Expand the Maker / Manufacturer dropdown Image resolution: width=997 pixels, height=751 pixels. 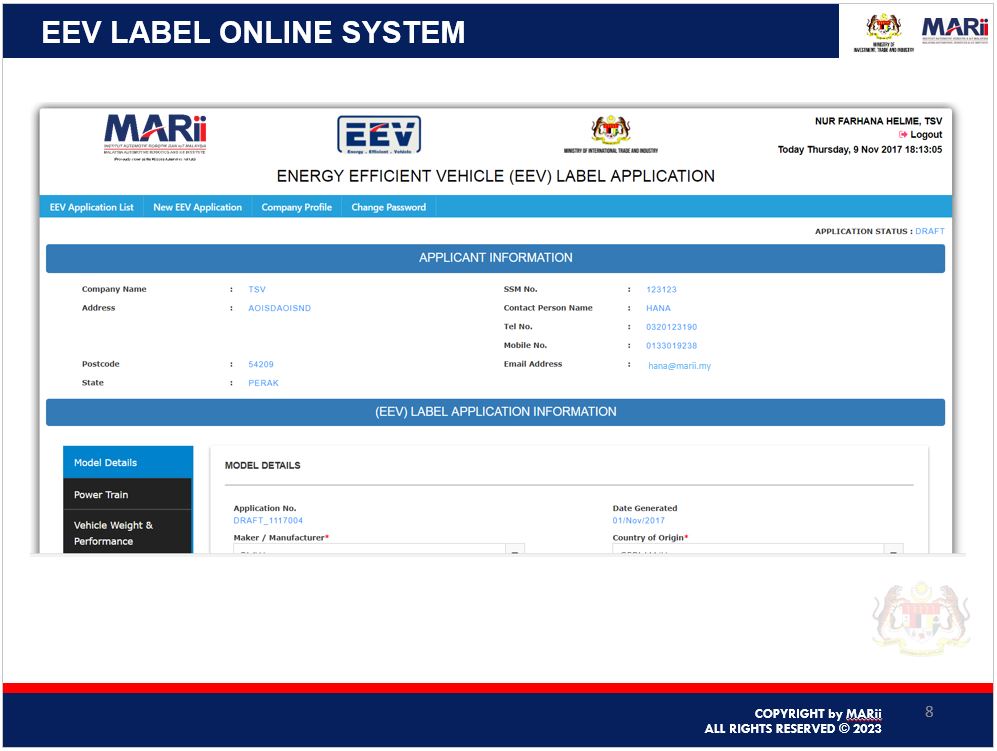tap(515, 550)
